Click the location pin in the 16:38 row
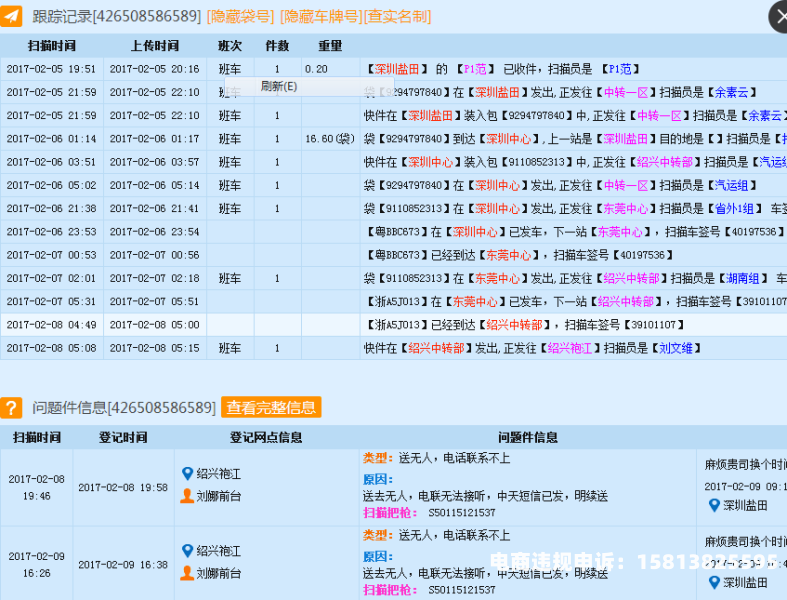 coord(187,551)
